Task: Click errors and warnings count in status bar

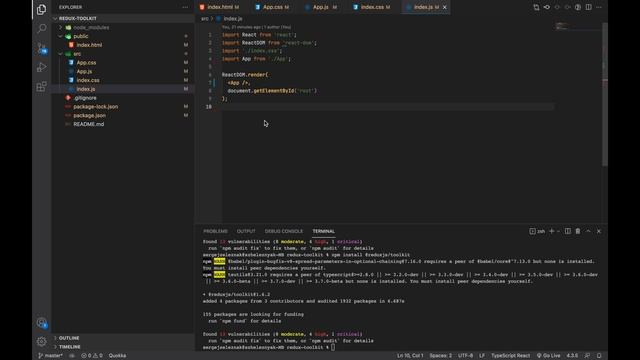Action: [92, 356]
